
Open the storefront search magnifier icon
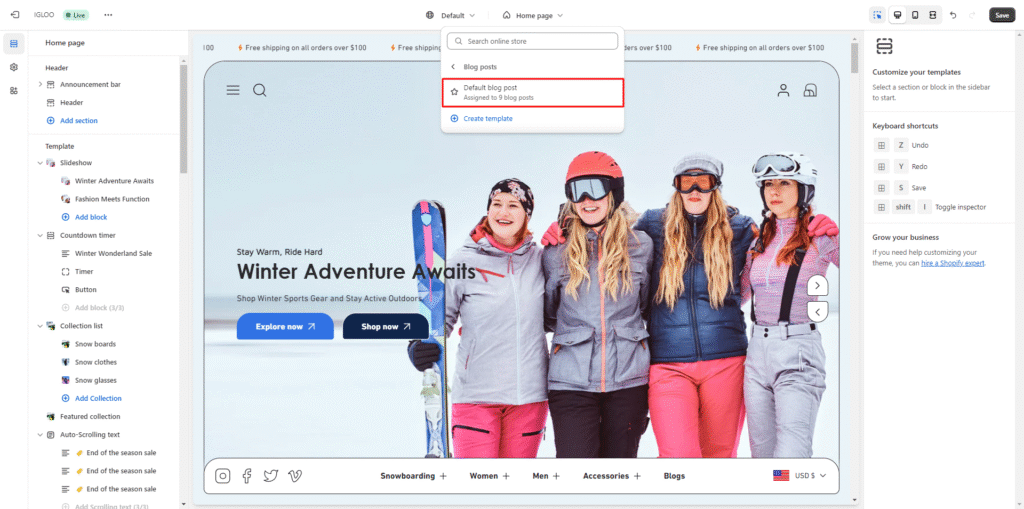click(260, 90)
